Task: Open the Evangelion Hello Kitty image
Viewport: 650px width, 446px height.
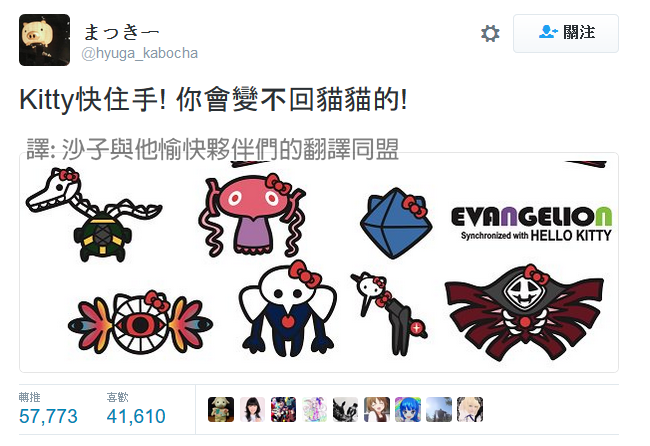Action: (x=319, y=262)
